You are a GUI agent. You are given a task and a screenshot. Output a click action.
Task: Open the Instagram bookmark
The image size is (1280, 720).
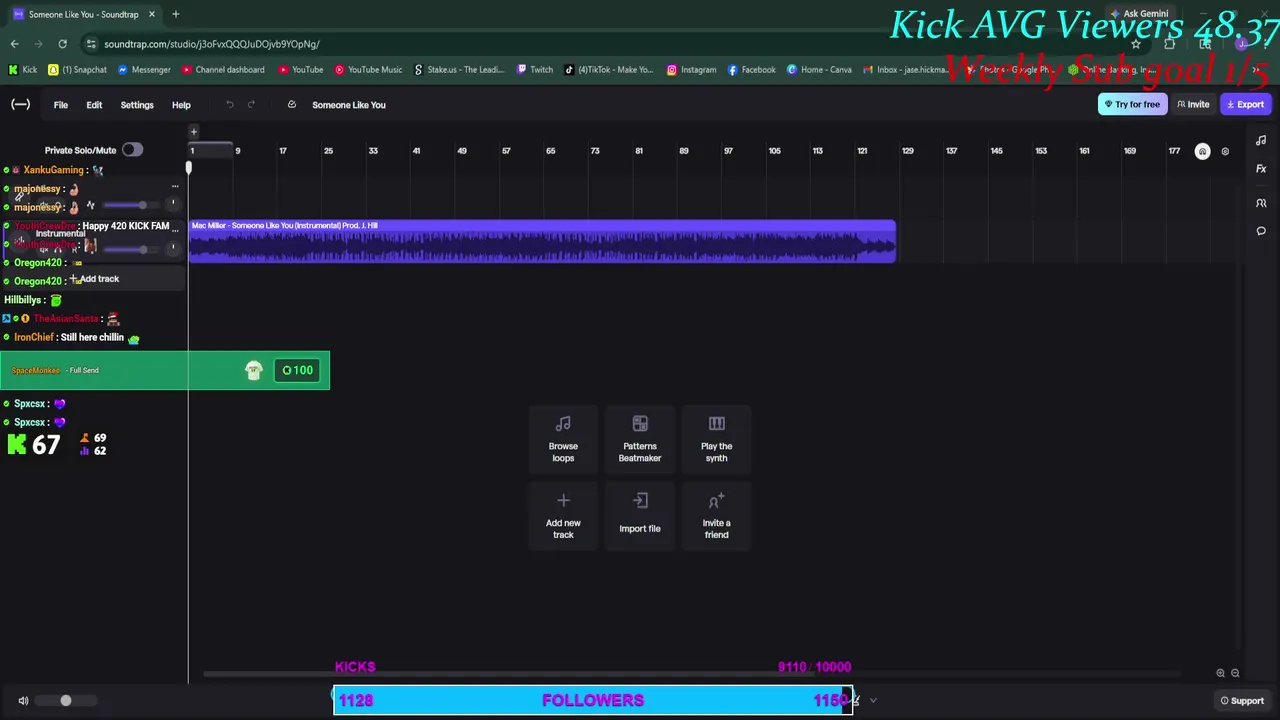click(x=691, y=70)
